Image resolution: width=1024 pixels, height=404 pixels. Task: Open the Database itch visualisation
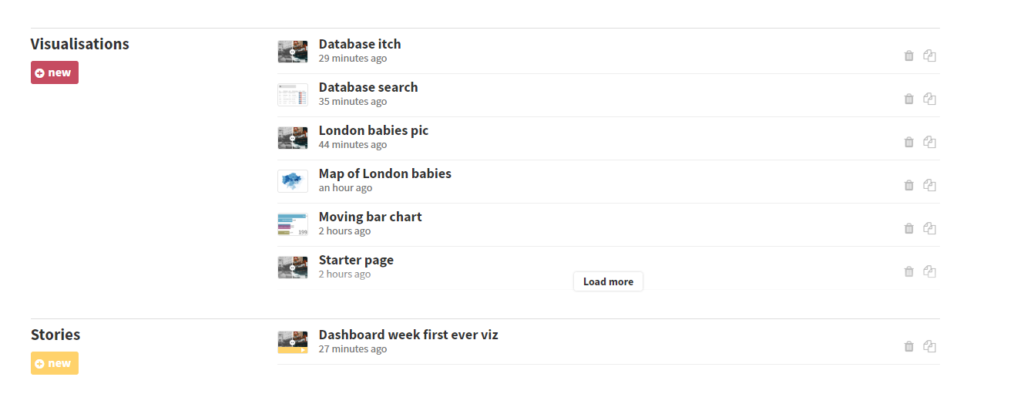[359, 44]
